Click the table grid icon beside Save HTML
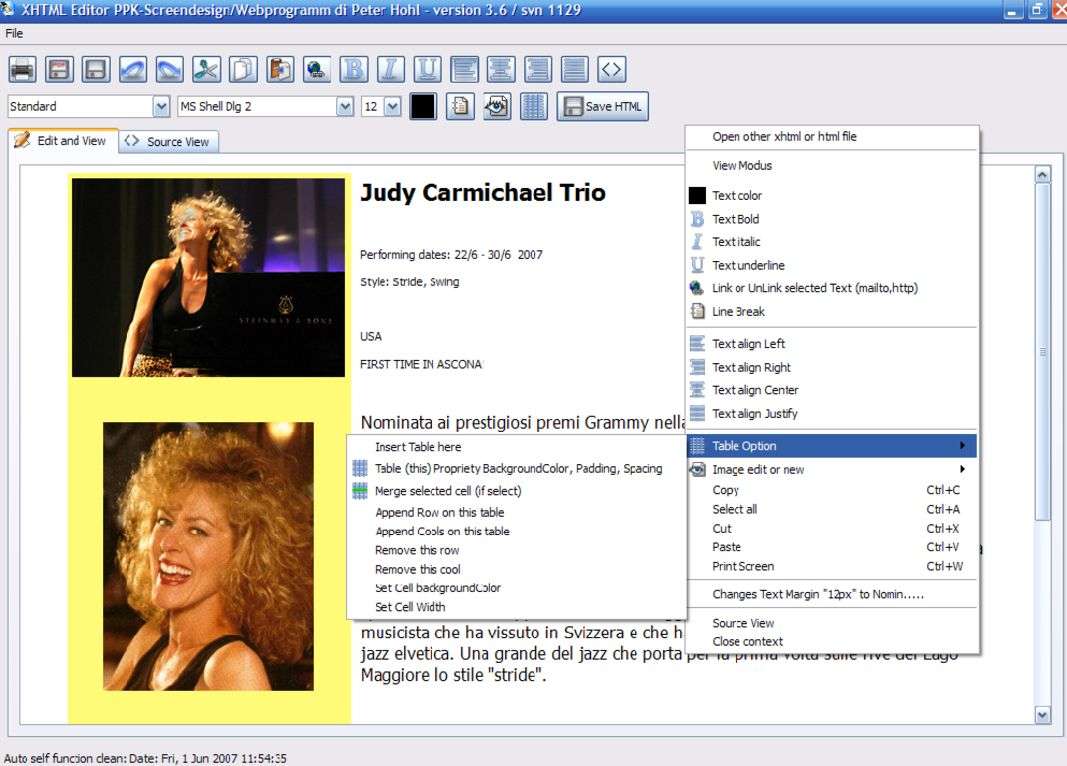Viewport: 1067px width, 766px height. click(534, 106)
